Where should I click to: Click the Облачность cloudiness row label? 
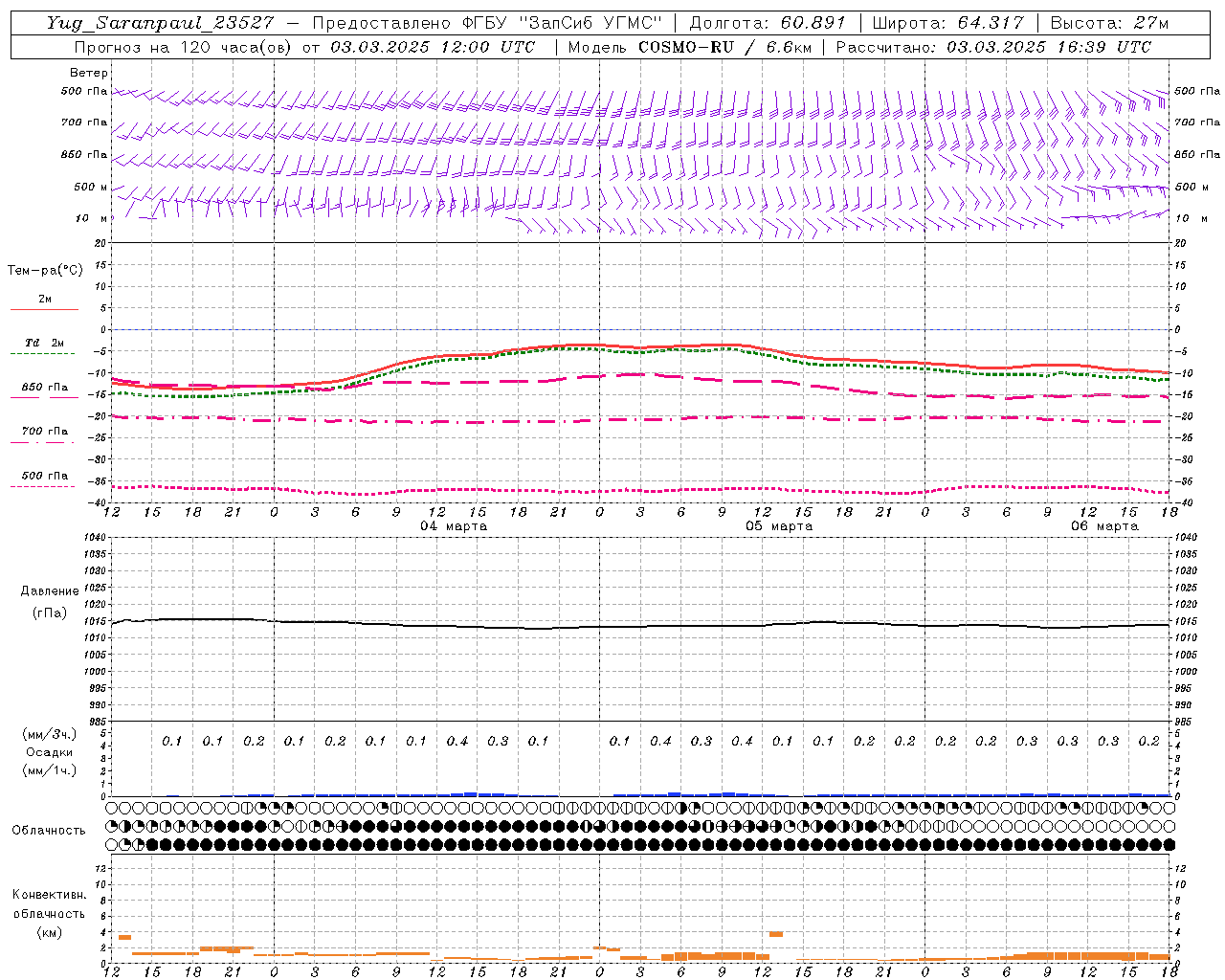(49, 830)
